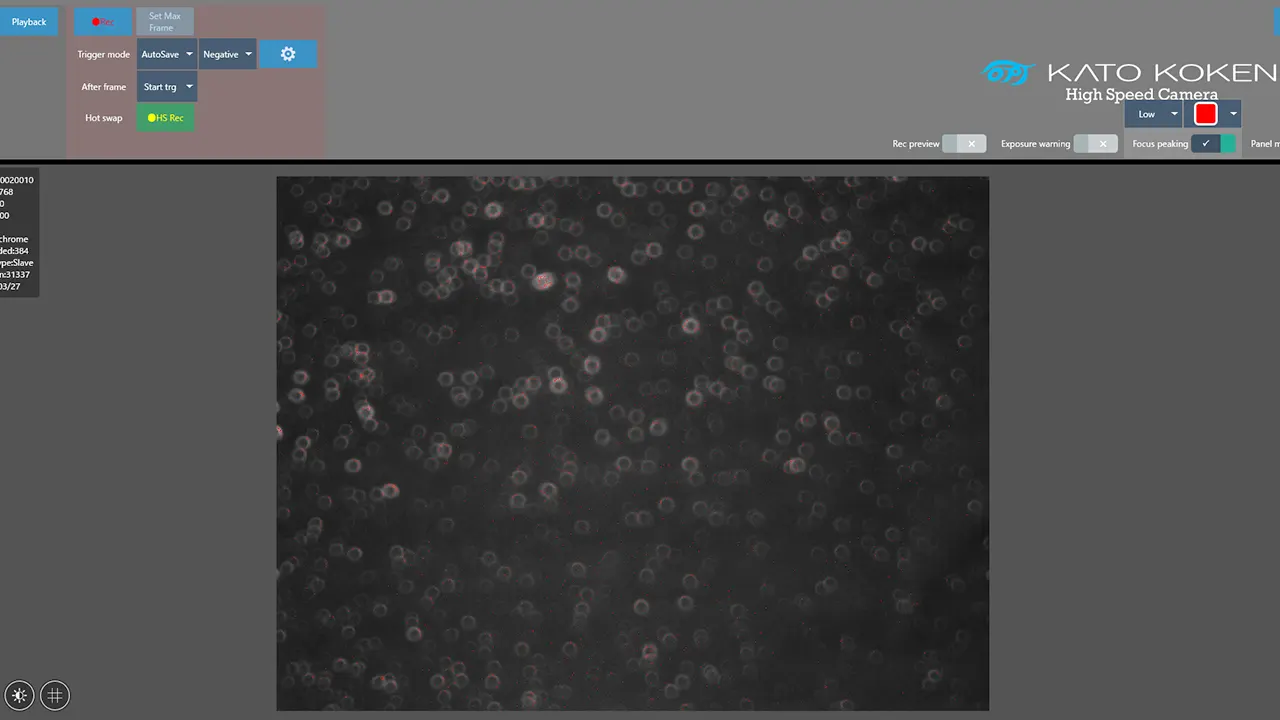The width and height of the screenshot is (1280, 720).
Task: Open the Start trg after-frame dropdown
Action: click(x=167, y=86)
